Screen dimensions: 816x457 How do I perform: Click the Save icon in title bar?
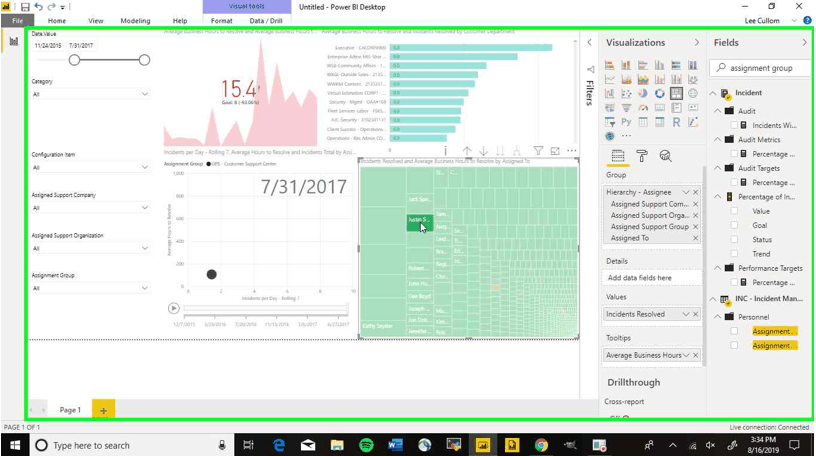pyautogui.click(x=25, y=7)
